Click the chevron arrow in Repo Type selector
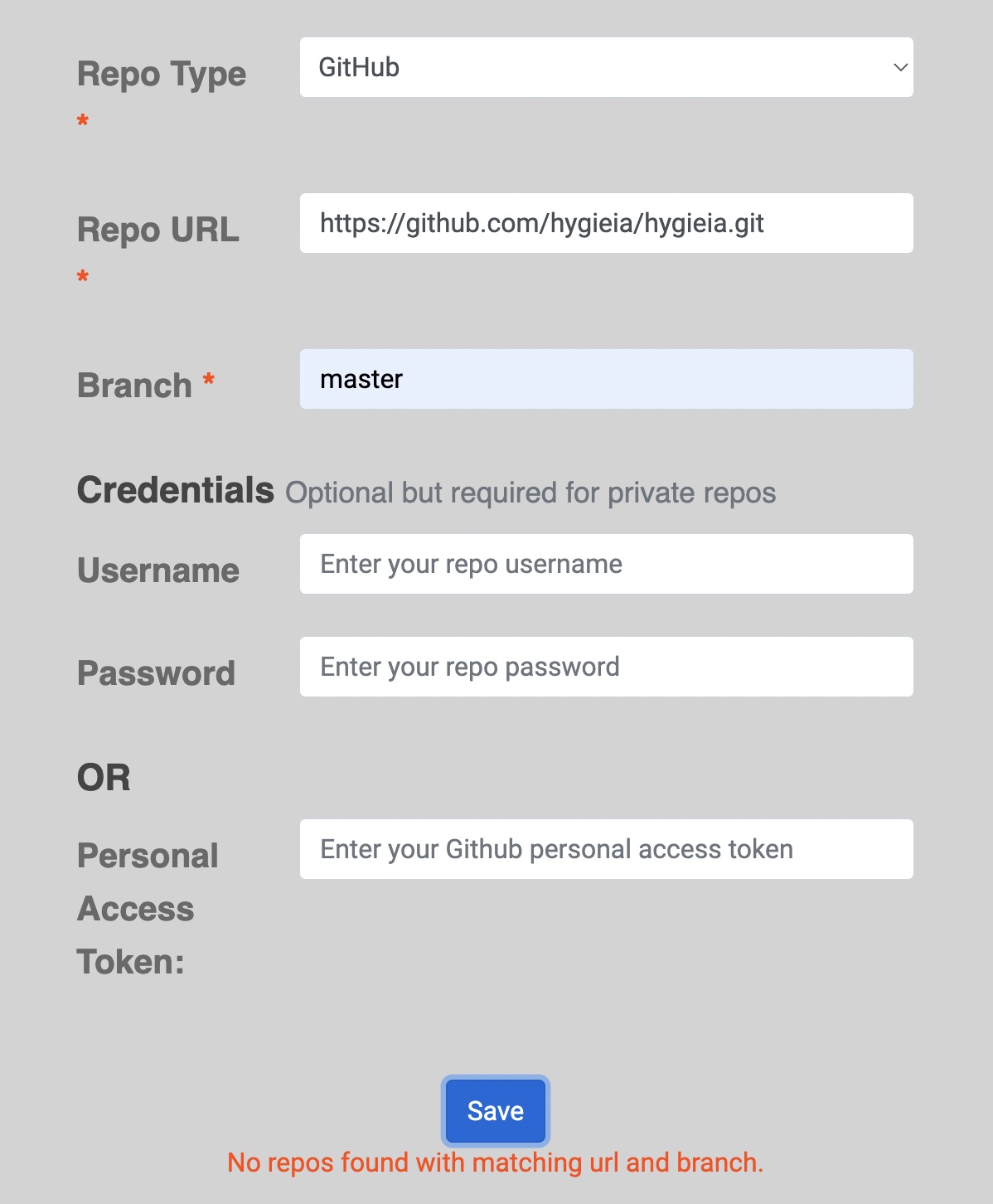 (x=900, y=67)
